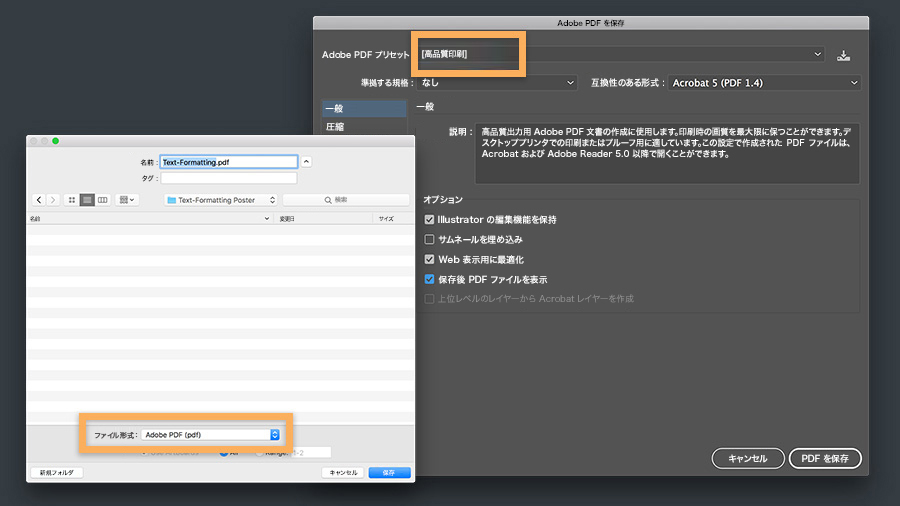Image resolution: width=900 pixels, height=506 pixels.
Task: Switch the file browser to icon view
Action: (x=72, y=200)
